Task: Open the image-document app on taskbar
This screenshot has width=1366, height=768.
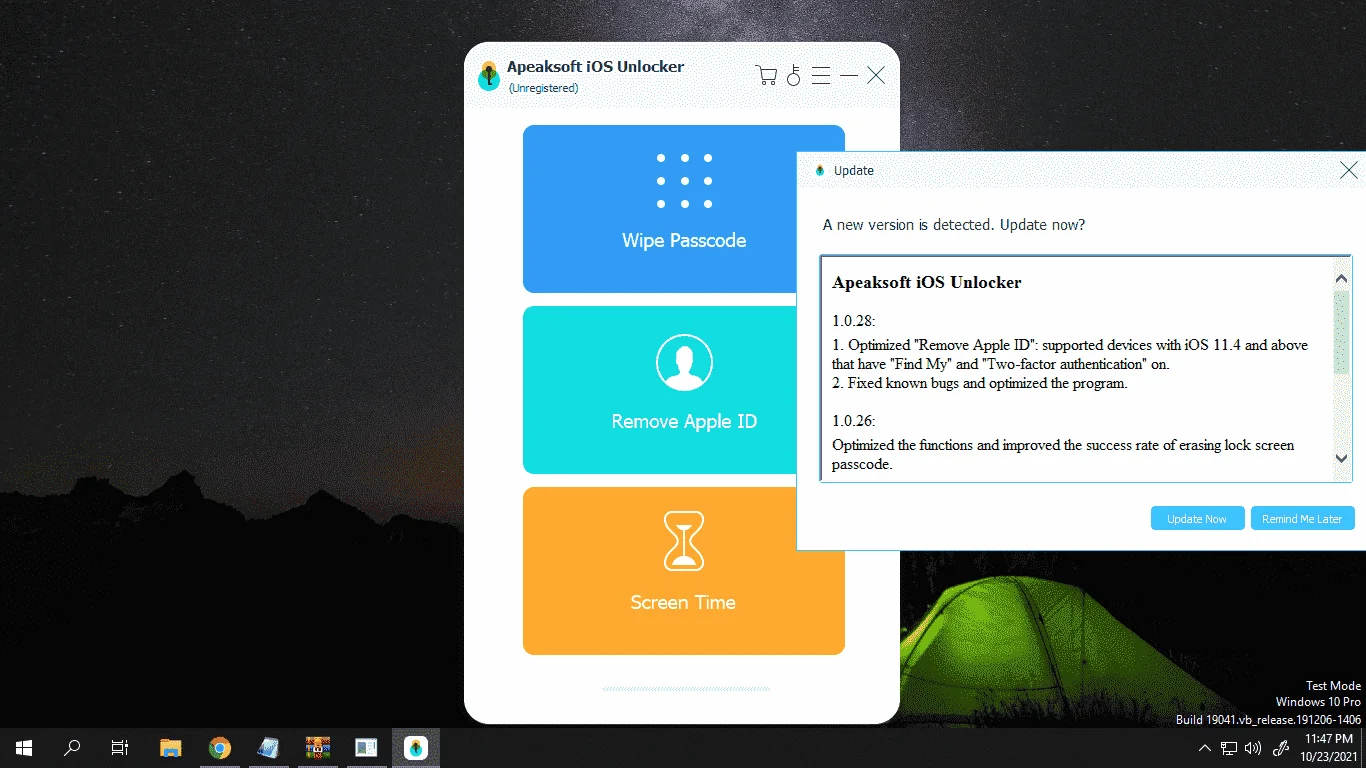Action: pos(366,748)
